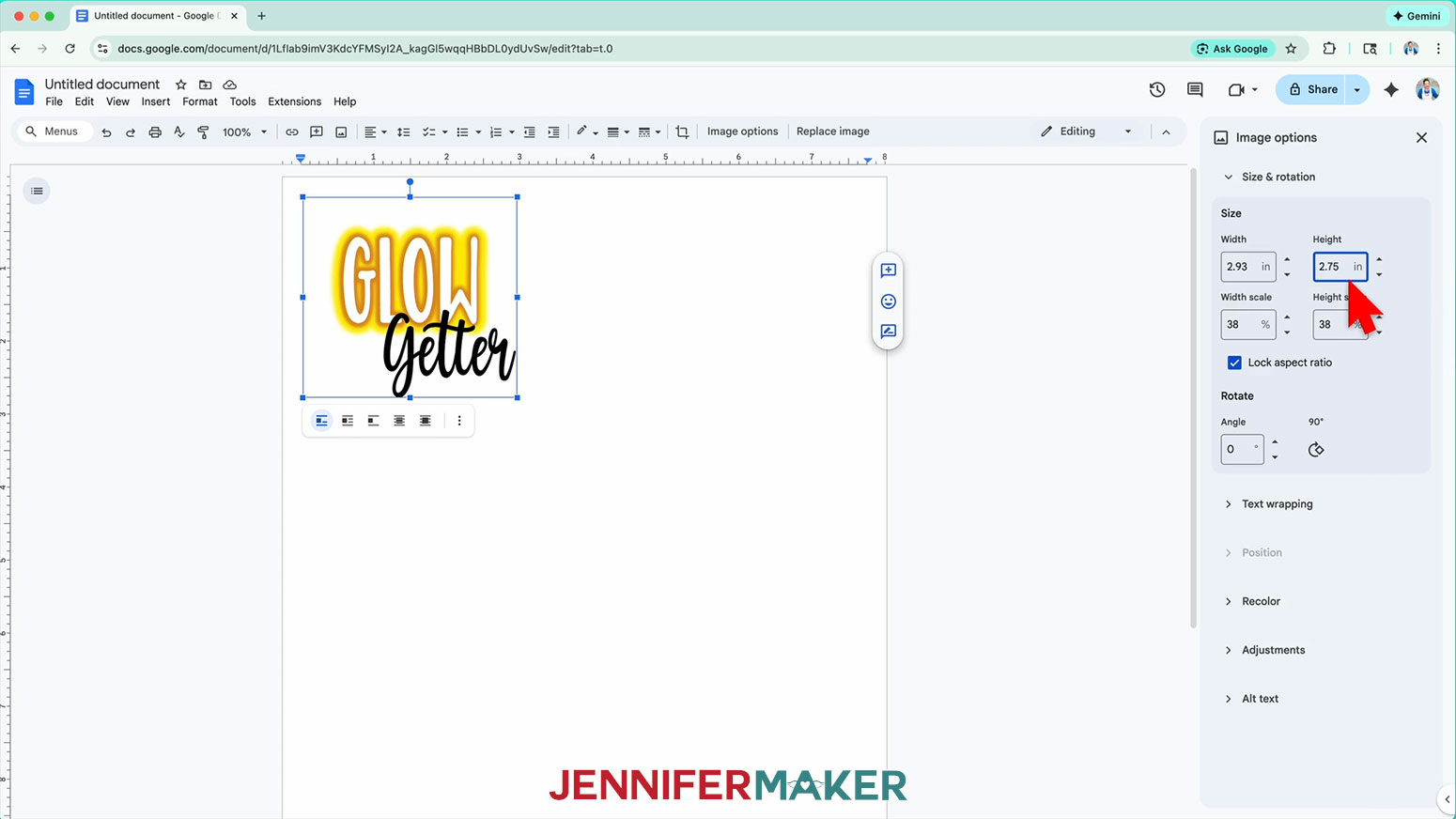Viewport: 1456px width, 819px height.
Task: Open the Editing mode dropdown
Action: tap(1086, 131)
